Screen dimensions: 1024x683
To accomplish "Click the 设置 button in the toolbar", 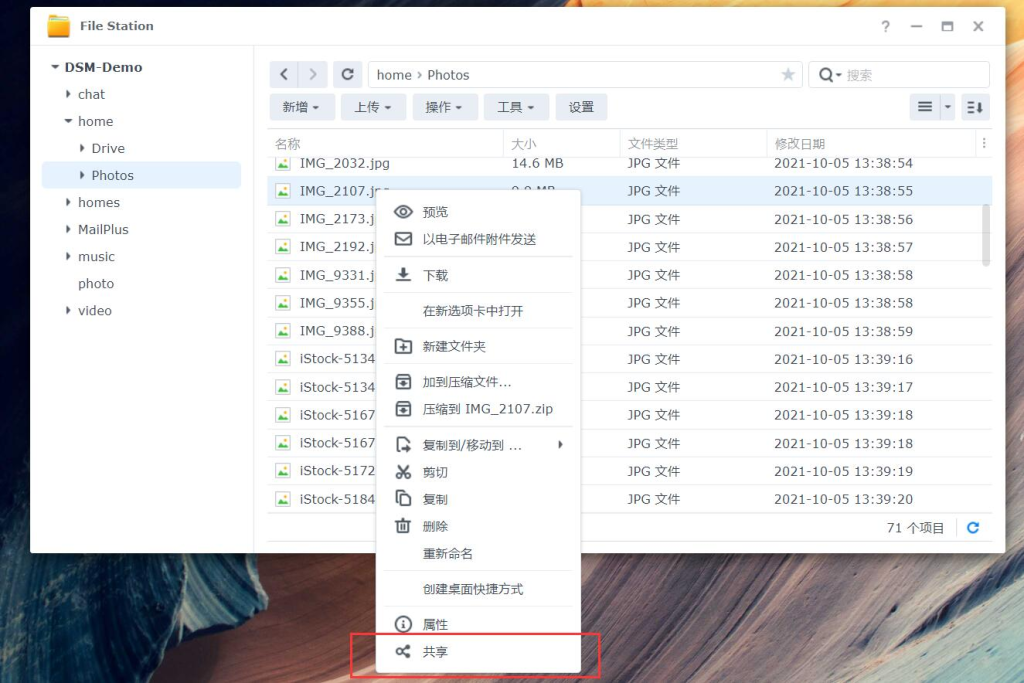I will click(x=581, y=107).
